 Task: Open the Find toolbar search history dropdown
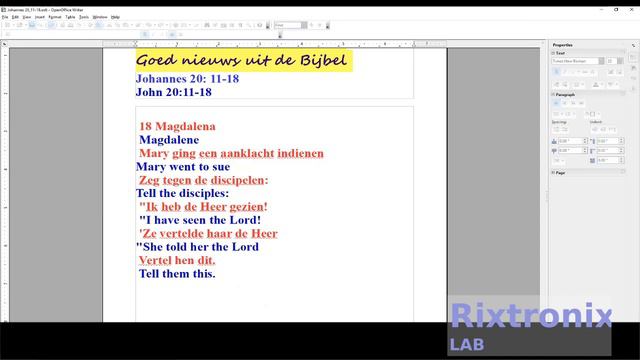pyautogui.click(x=304, y=25)
